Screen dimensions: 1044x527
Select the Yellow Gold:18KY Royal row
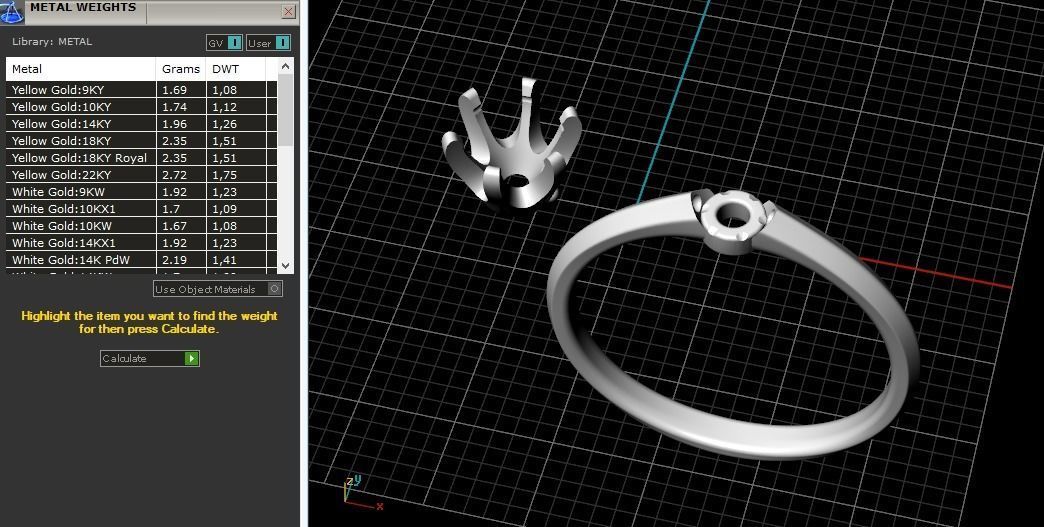[x=141, y=158]
